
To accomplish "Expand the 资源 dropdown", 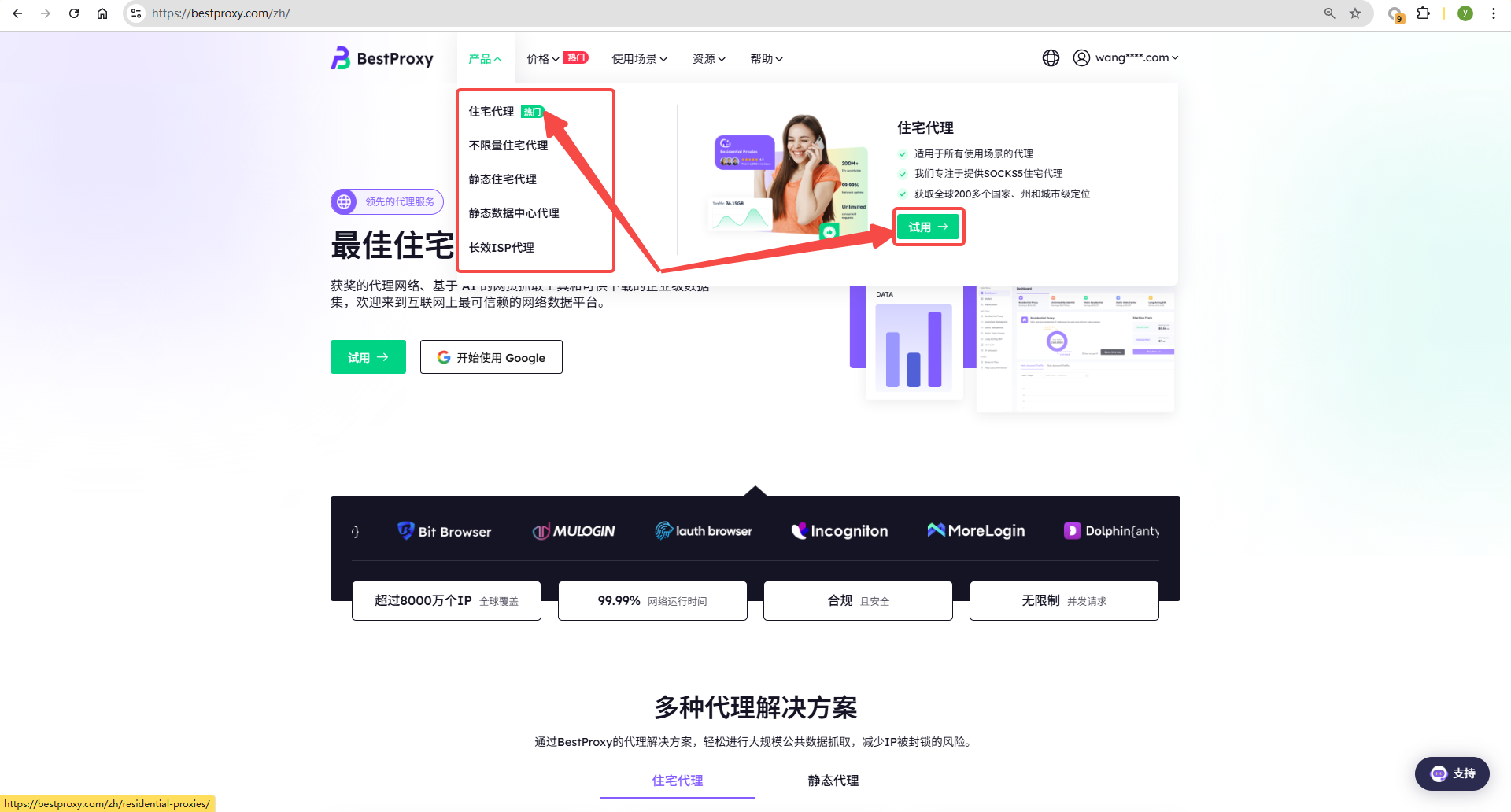I will (x=709, y=59).
